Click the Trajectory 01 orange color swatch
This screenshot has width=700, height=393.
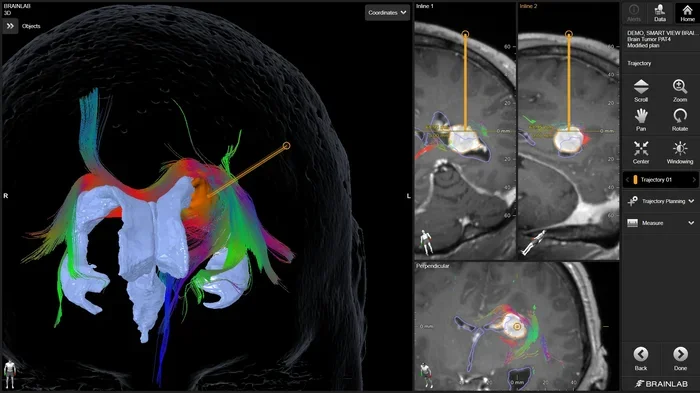[x=635, y=180]
